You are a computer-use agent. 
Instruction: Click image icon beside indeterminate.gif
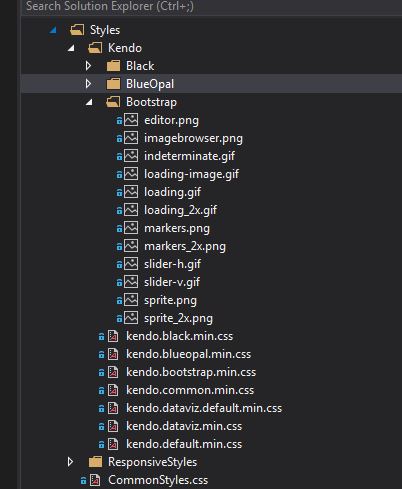pos(131,156)
